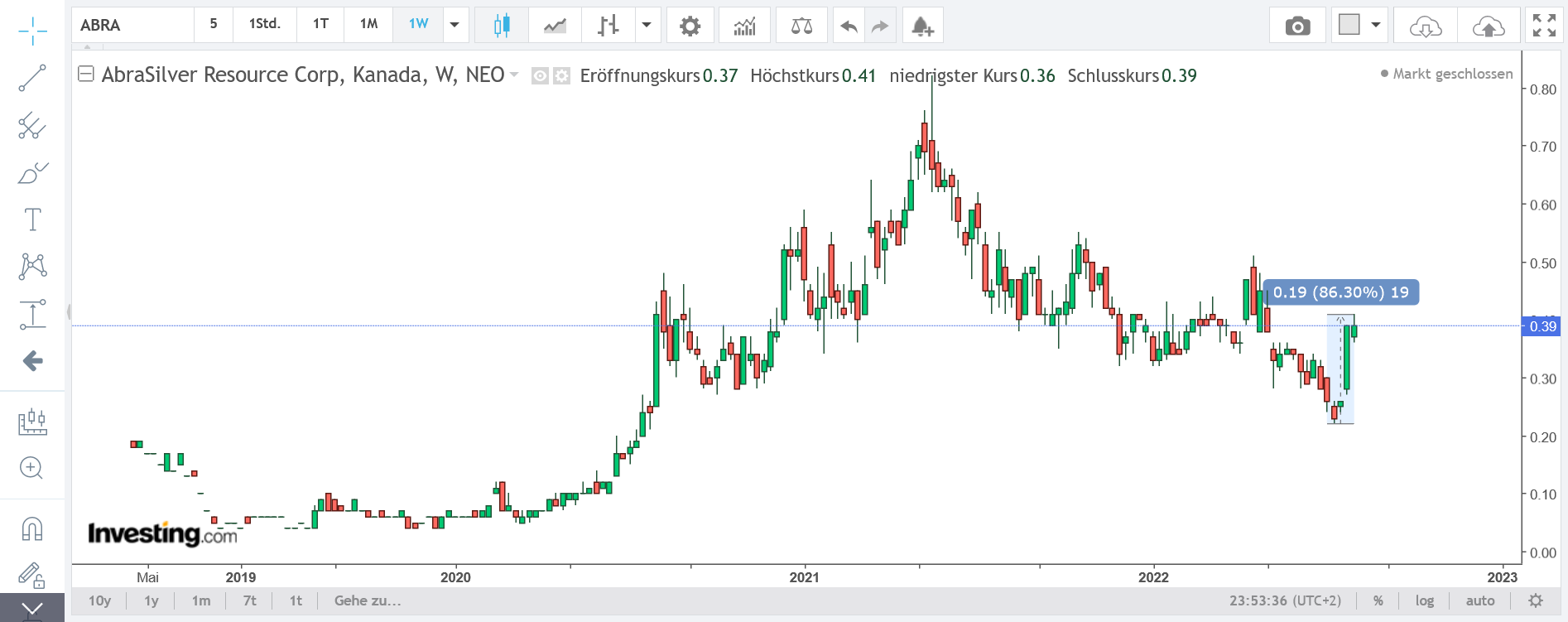Click Gehe zu... date button
Viewport: 1568px width, 622px height.
click(368, 600)
